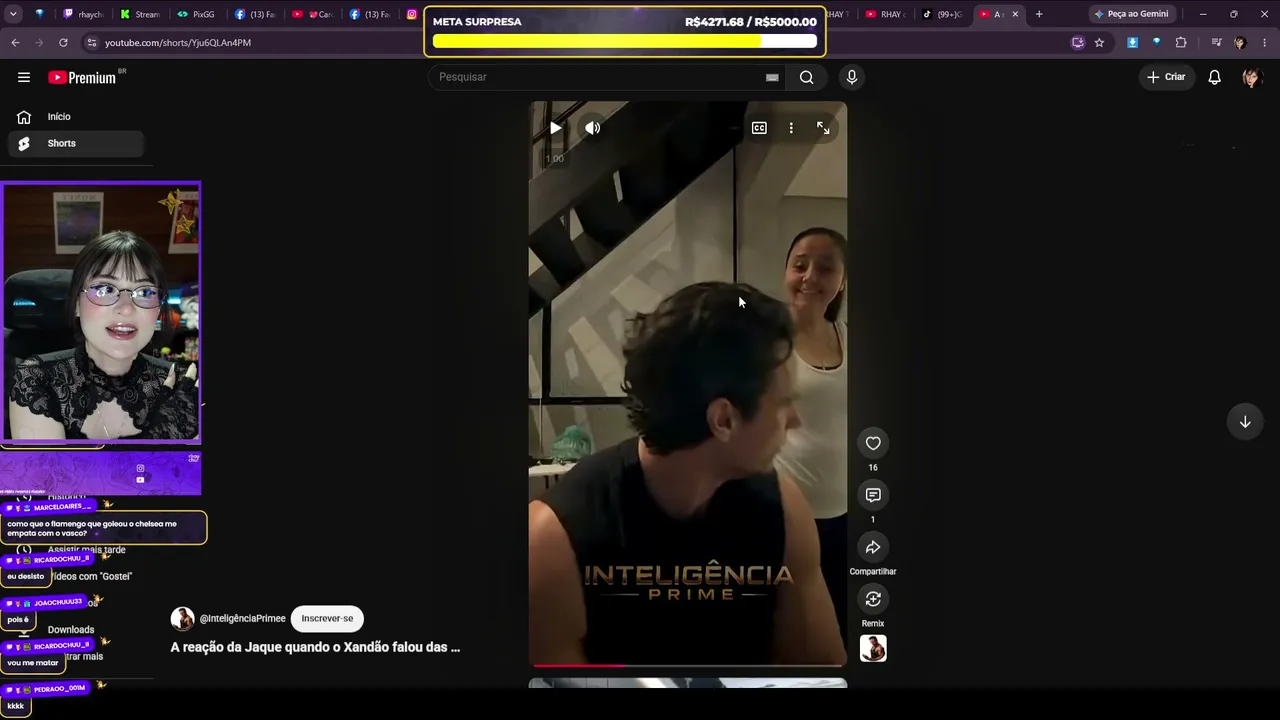The height and width of the screenshot is (720, 1280).
Task: Start voice search with the microphone
Action: pos(852,77)
